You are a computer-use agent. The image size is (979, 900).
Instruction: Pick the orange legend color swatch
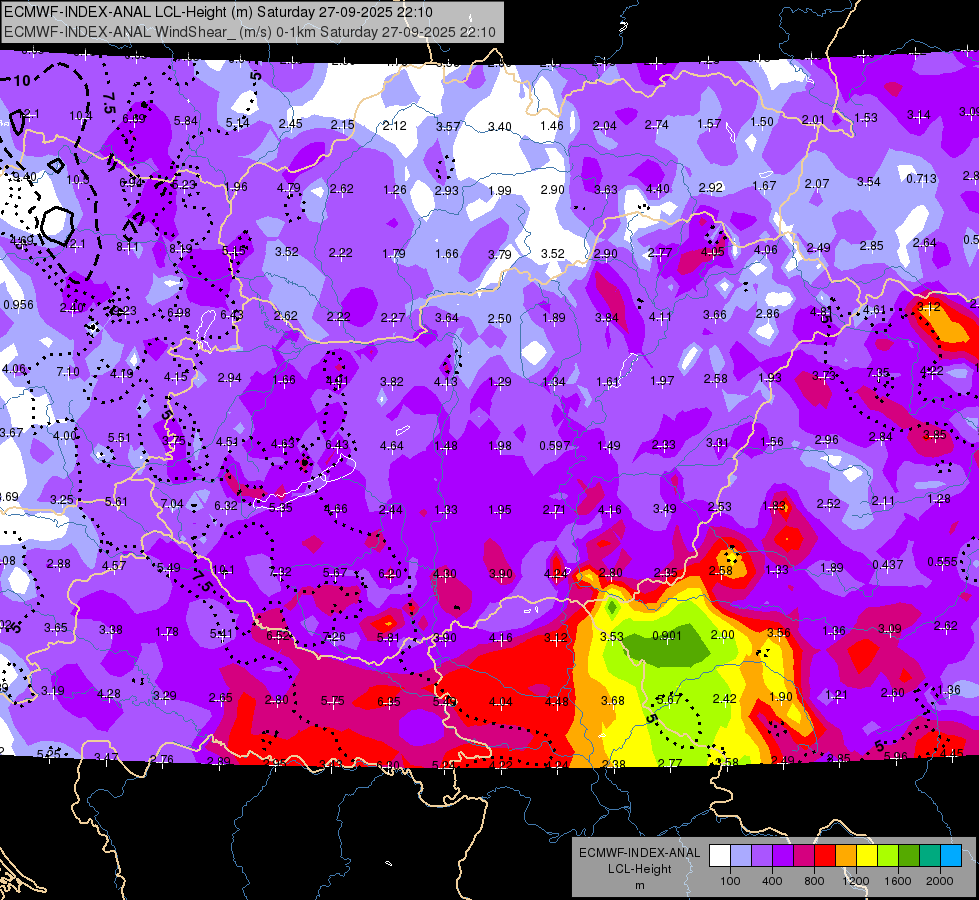pos(846,856)
